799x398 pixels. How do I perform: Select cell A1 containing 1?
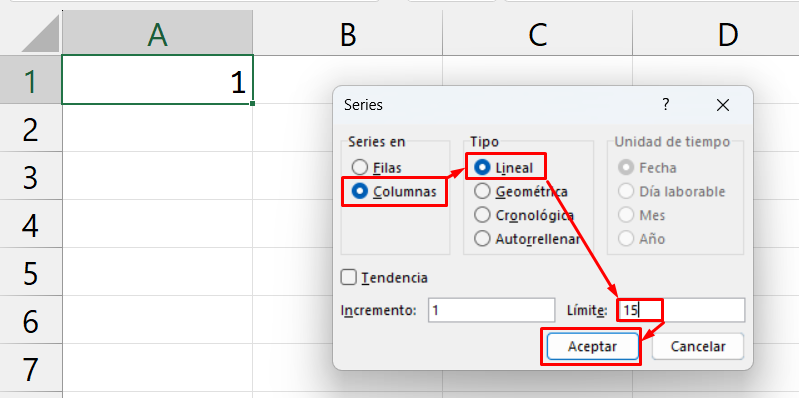pos(157,79)
